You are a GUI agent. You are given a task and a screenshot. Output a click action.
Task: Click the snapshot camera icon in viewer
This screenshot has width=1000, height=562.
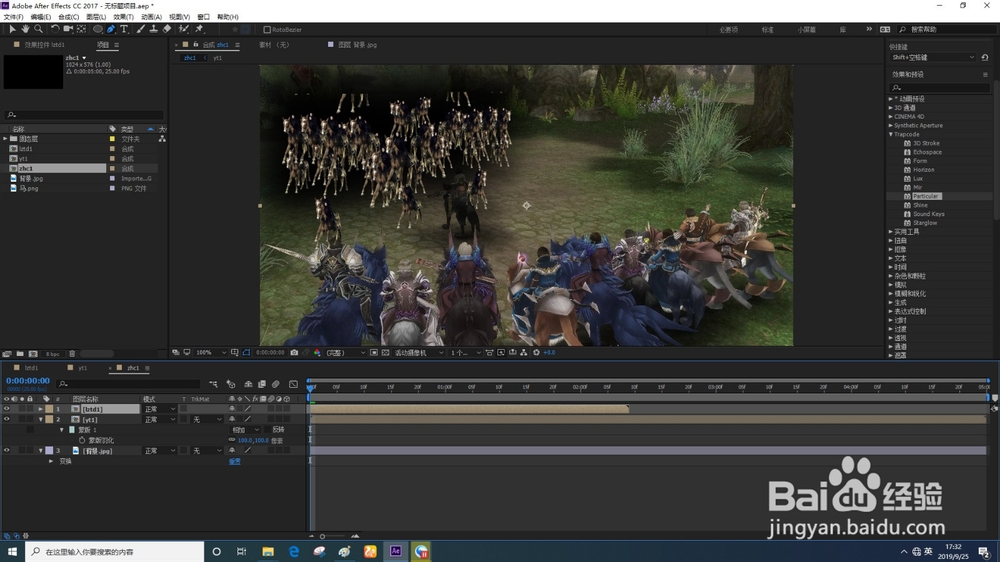[x=294, y=352]
